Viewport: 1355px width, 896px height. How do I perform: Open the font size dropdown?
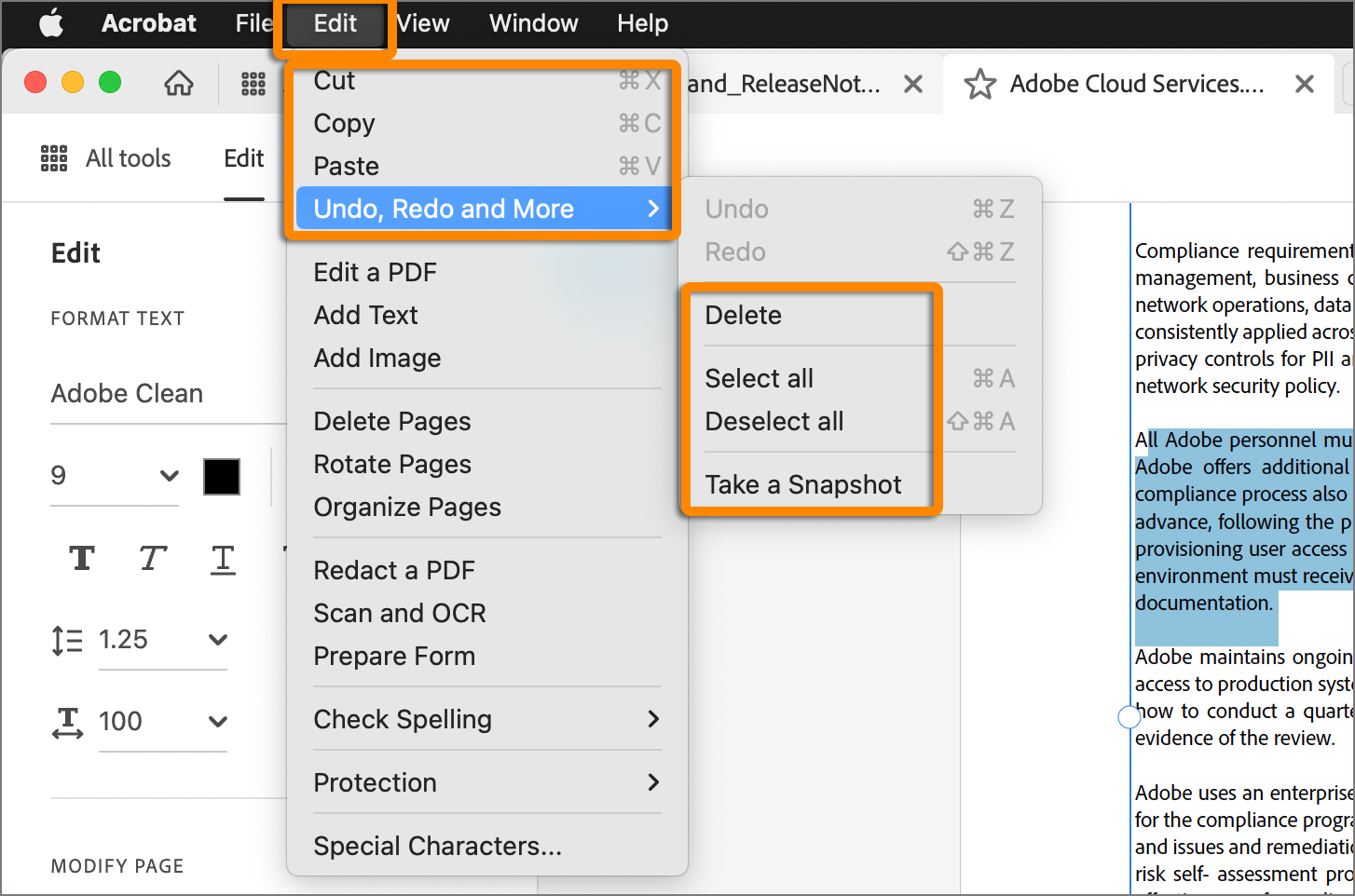pos(169,476)
